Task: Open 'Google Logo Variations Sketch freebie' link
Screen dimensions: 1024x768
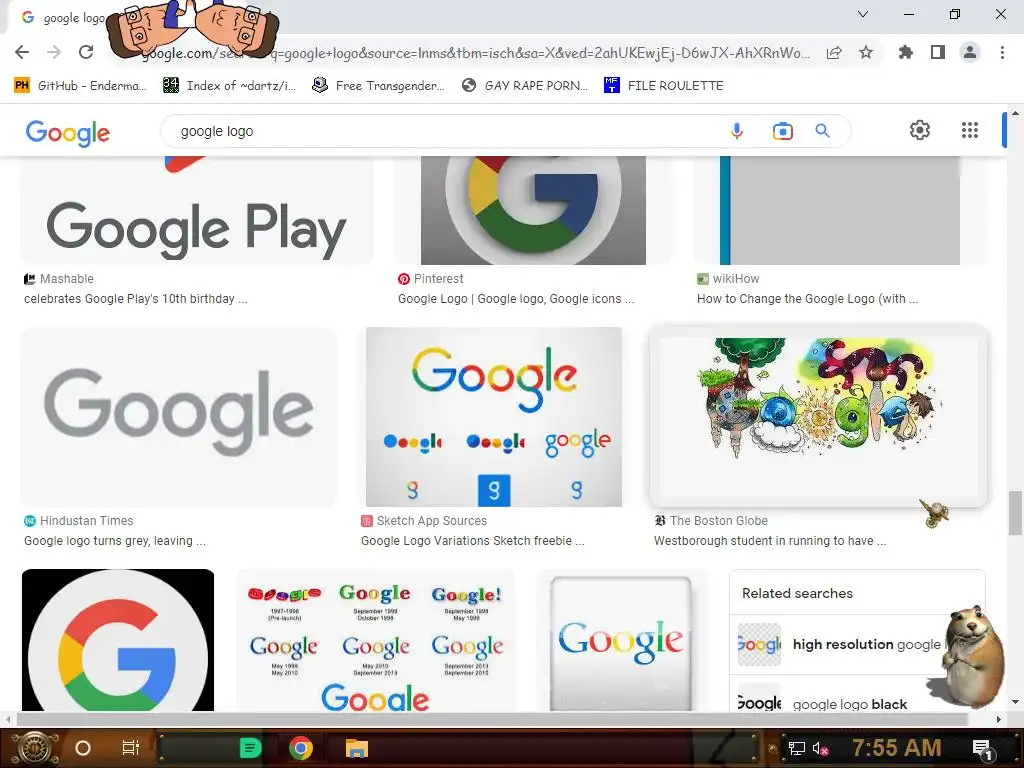Action: [473, 541]
